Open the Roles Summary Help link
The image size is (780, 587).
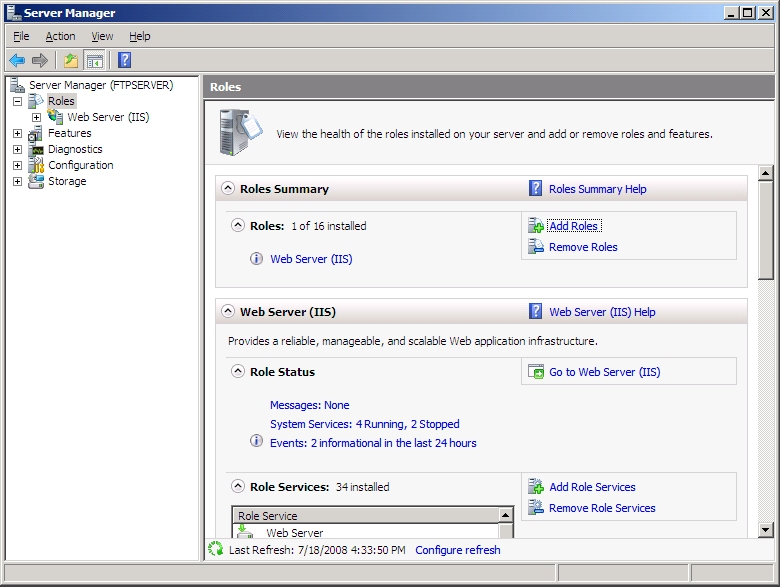click(597, 189)
